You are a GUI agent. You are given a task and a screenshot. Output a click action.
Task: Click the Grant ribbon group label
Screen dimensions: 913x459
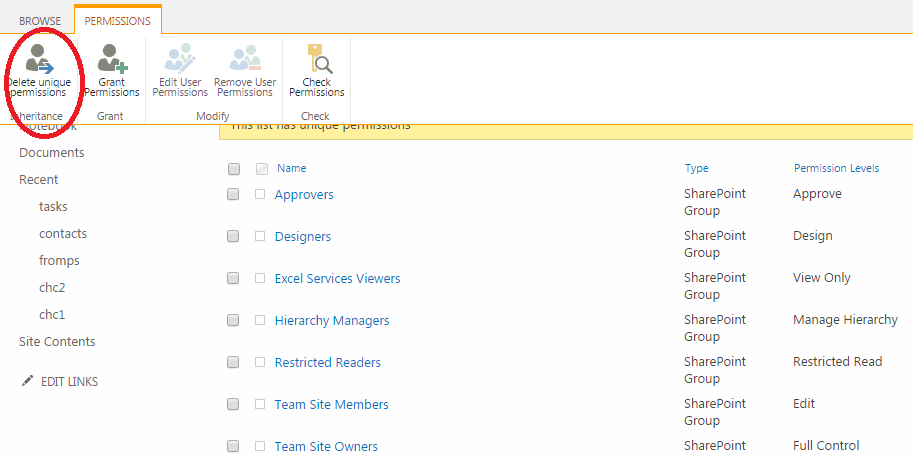pyautogui.click(x=110, y=116)
